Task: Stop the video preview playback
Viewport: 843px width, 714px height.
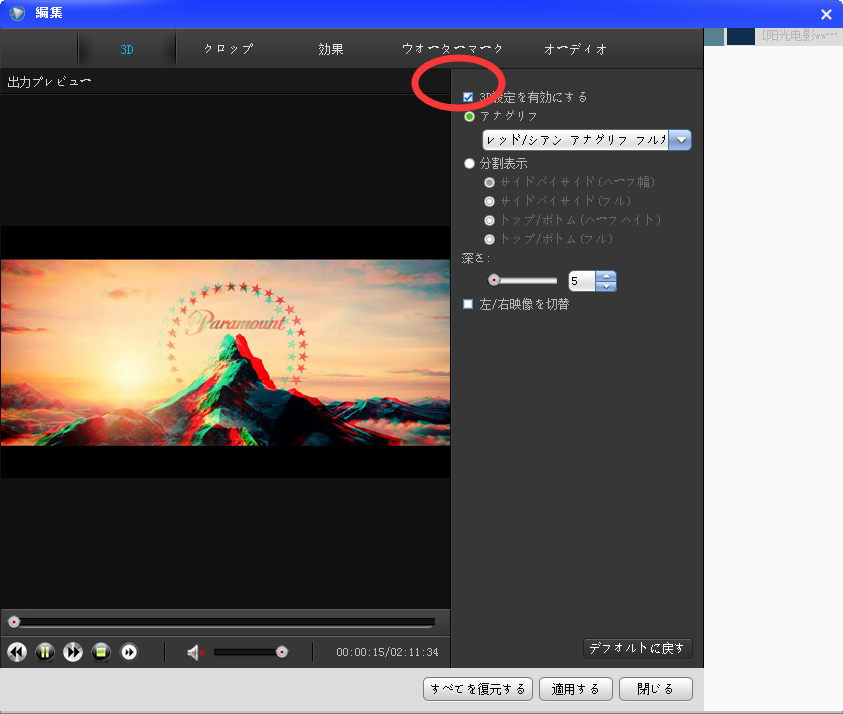Action: click(x=101, y=652)
